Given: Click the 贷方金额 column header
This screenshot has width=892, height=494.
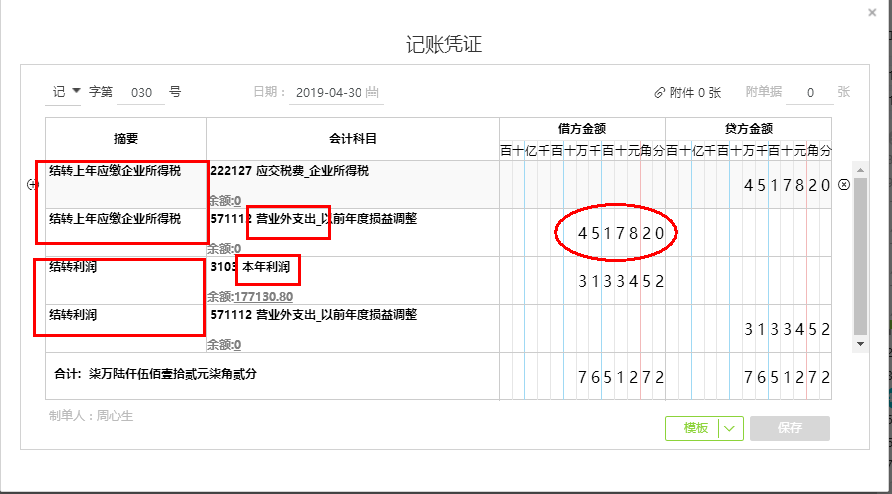Looking at the screenshot, I should (x=749, y=129).
